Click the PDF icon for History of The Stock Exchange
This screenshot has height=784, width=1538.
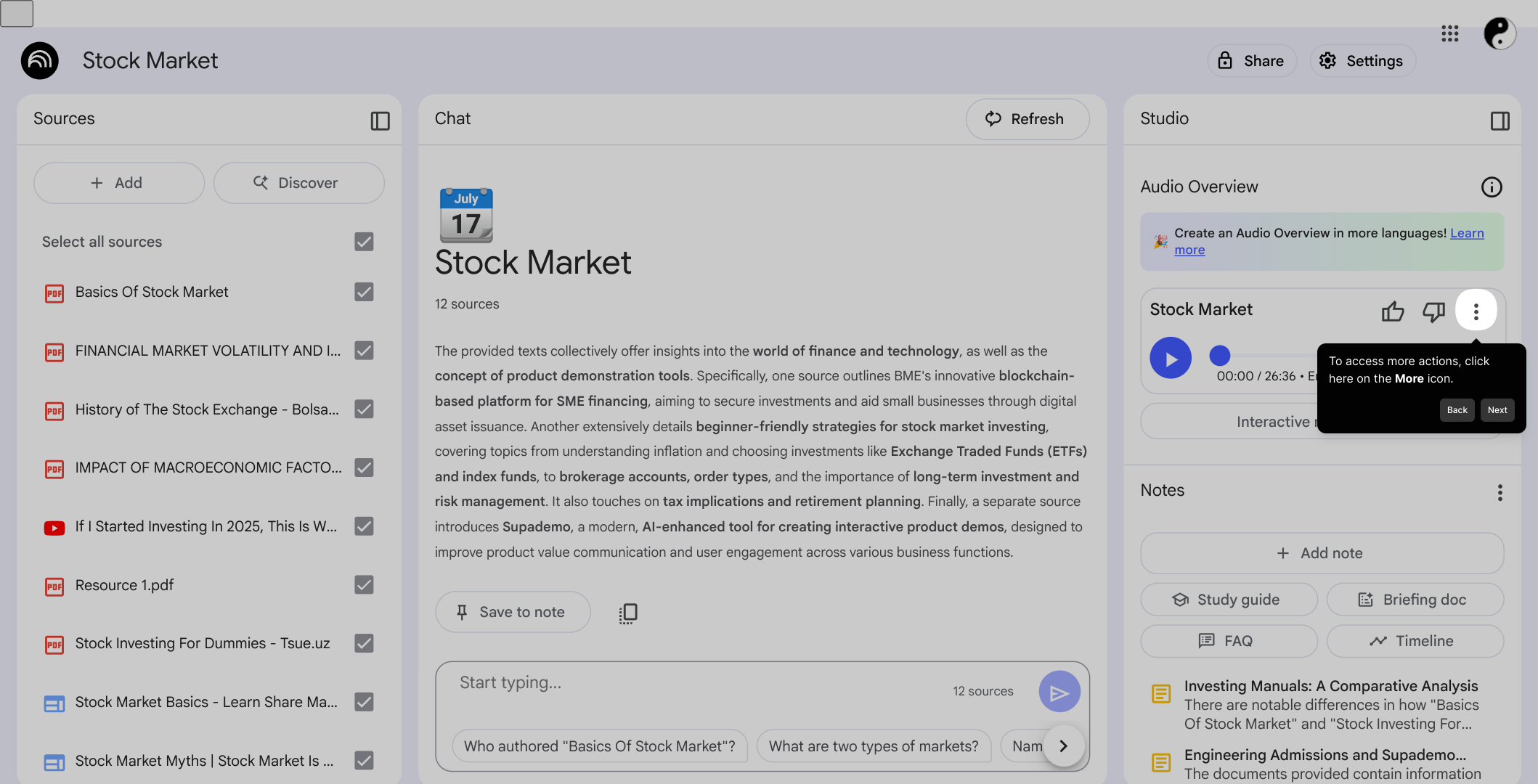[54, 411]
